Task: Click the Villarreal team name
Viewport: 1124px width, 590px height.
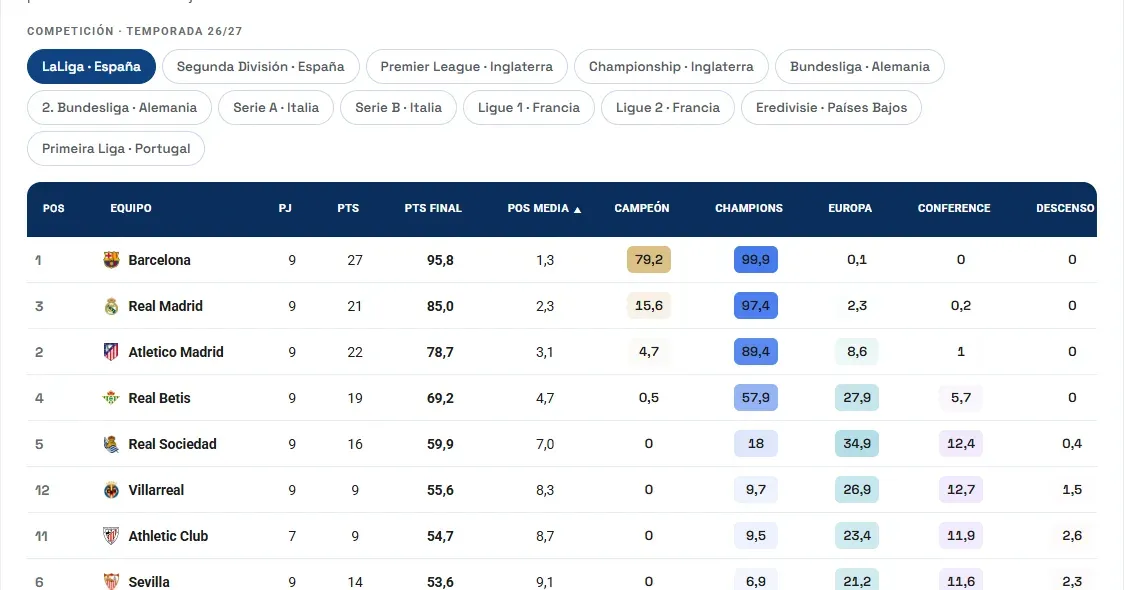Action: pyautogui.click(x=156, y=490)
